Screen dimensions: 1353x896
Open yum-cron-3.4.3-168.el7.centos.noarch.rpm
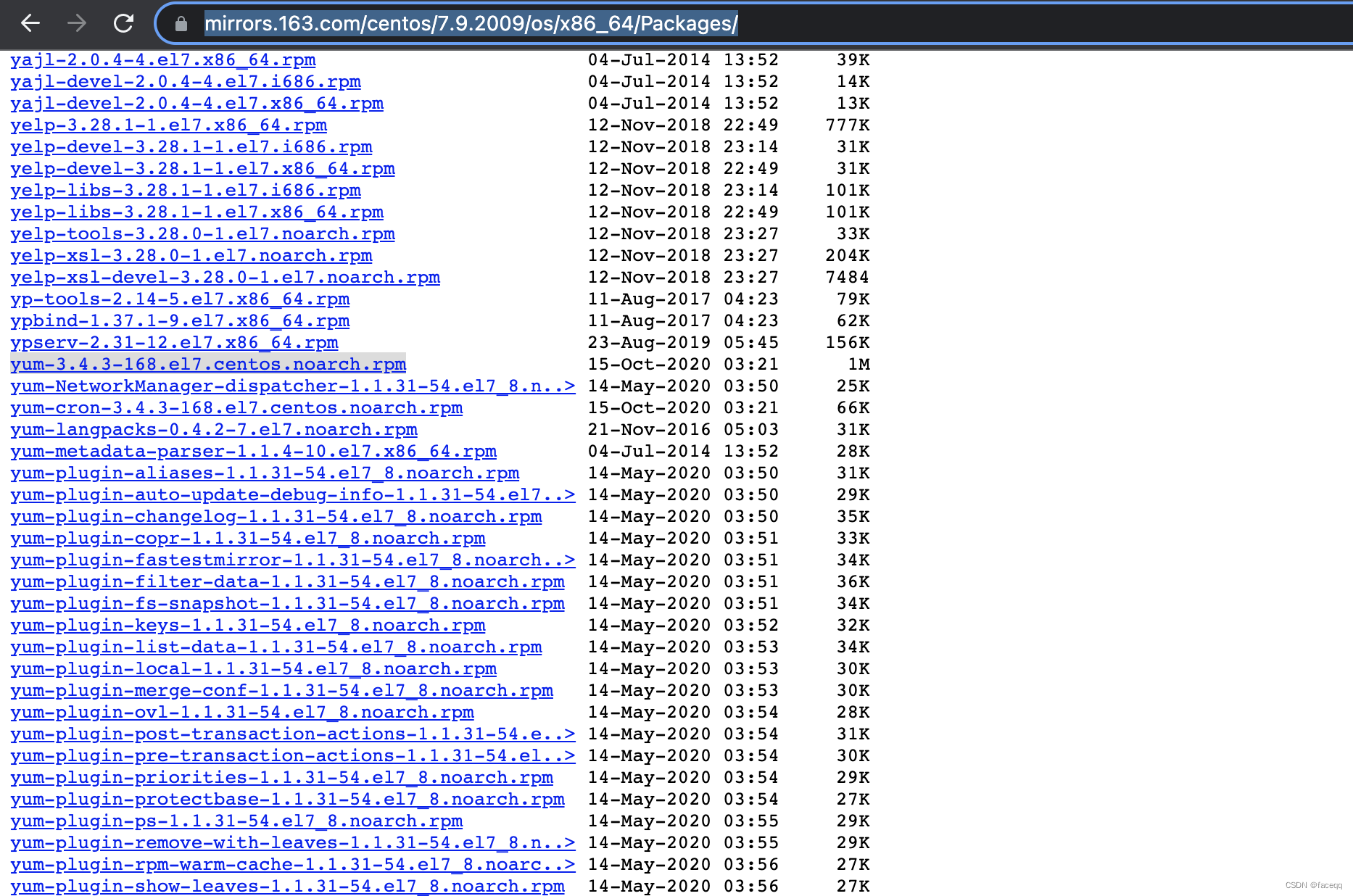click(236, 408)
